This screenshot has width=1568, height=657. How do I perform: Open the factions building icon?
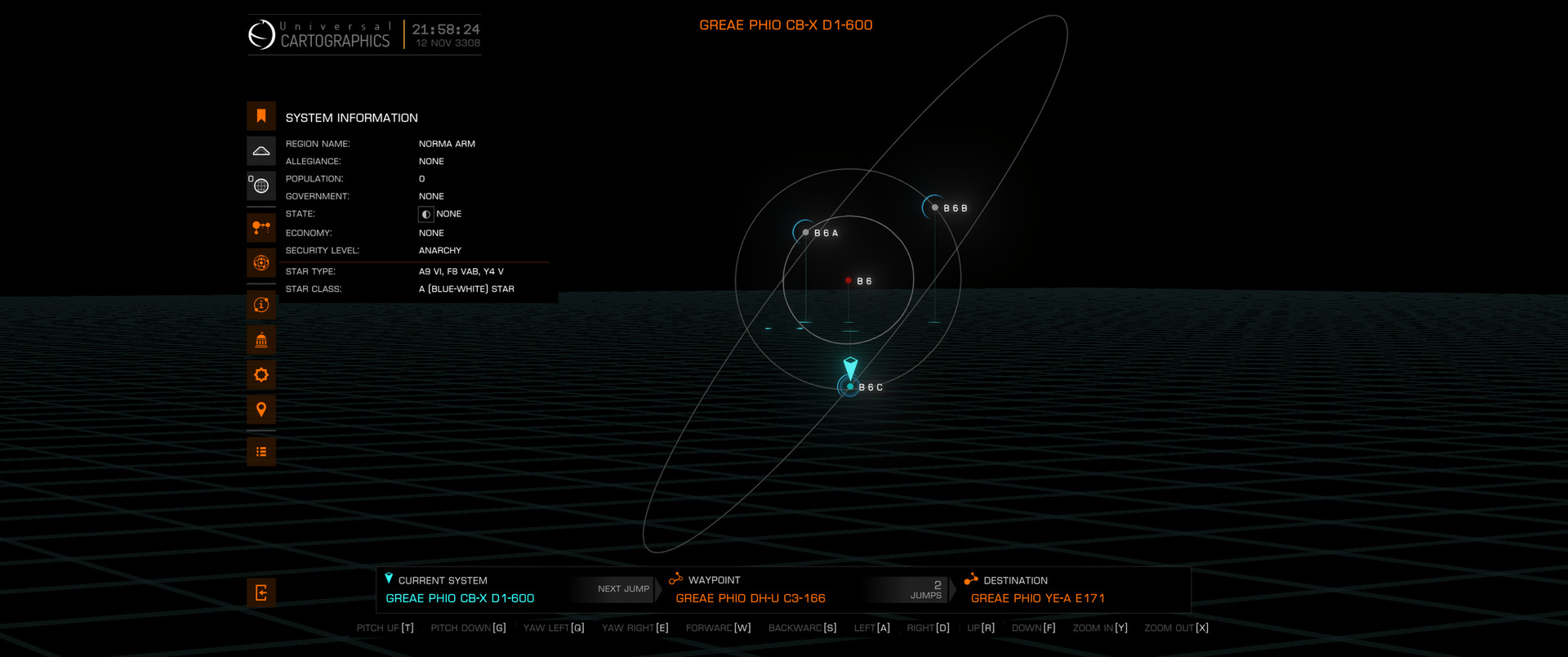click(x=261, y=340)
